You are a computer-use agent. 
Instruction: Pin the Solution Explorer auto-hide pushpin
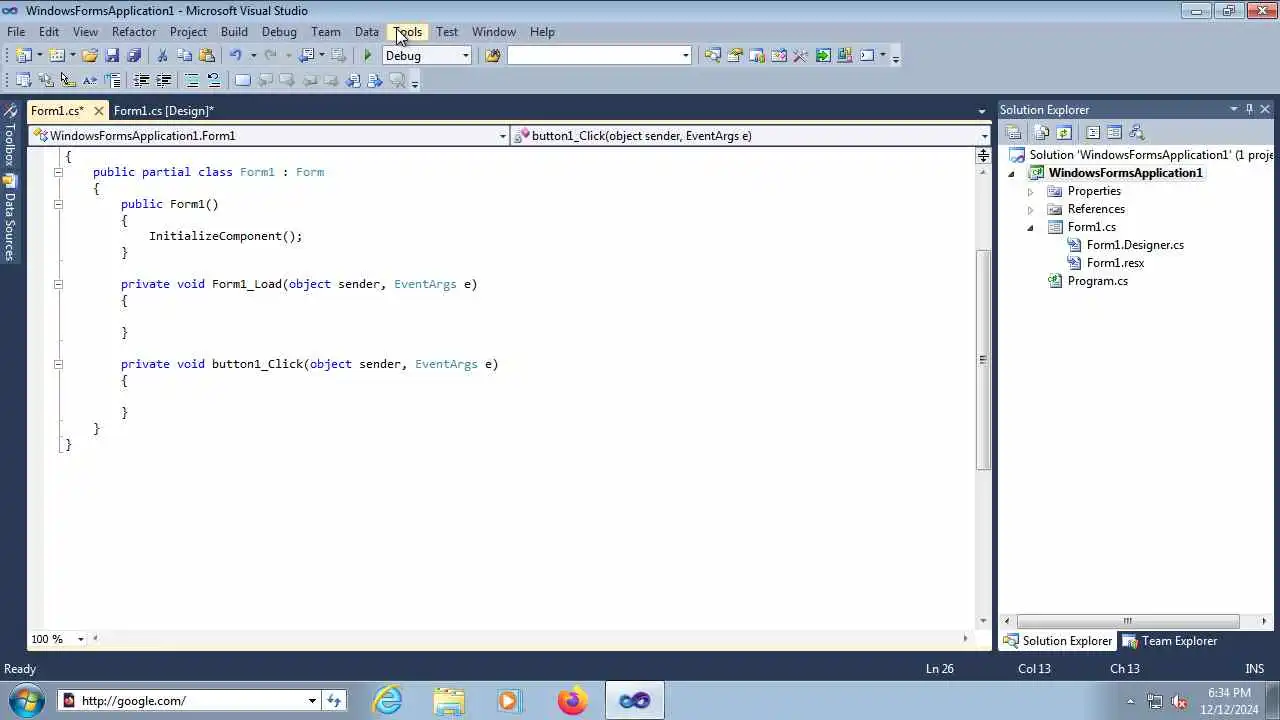coord(1249,109)
